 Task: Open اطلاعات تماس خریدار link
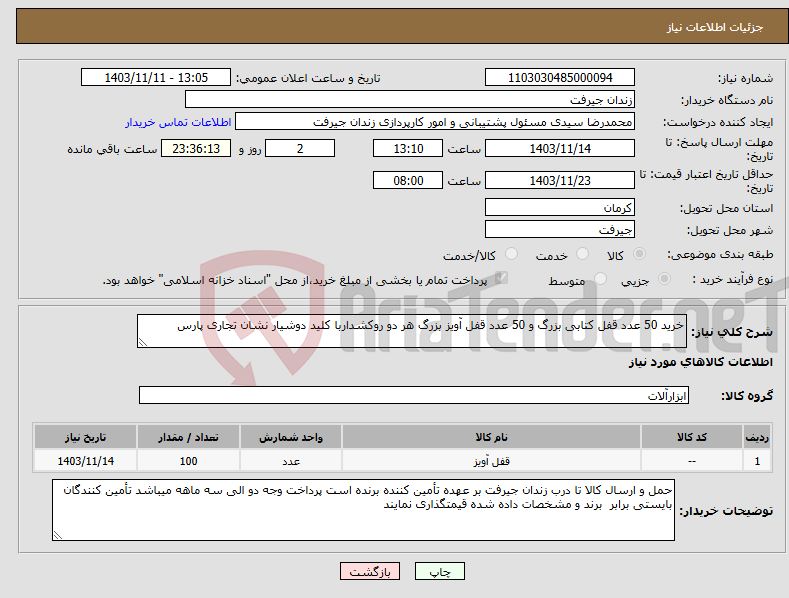178,122
